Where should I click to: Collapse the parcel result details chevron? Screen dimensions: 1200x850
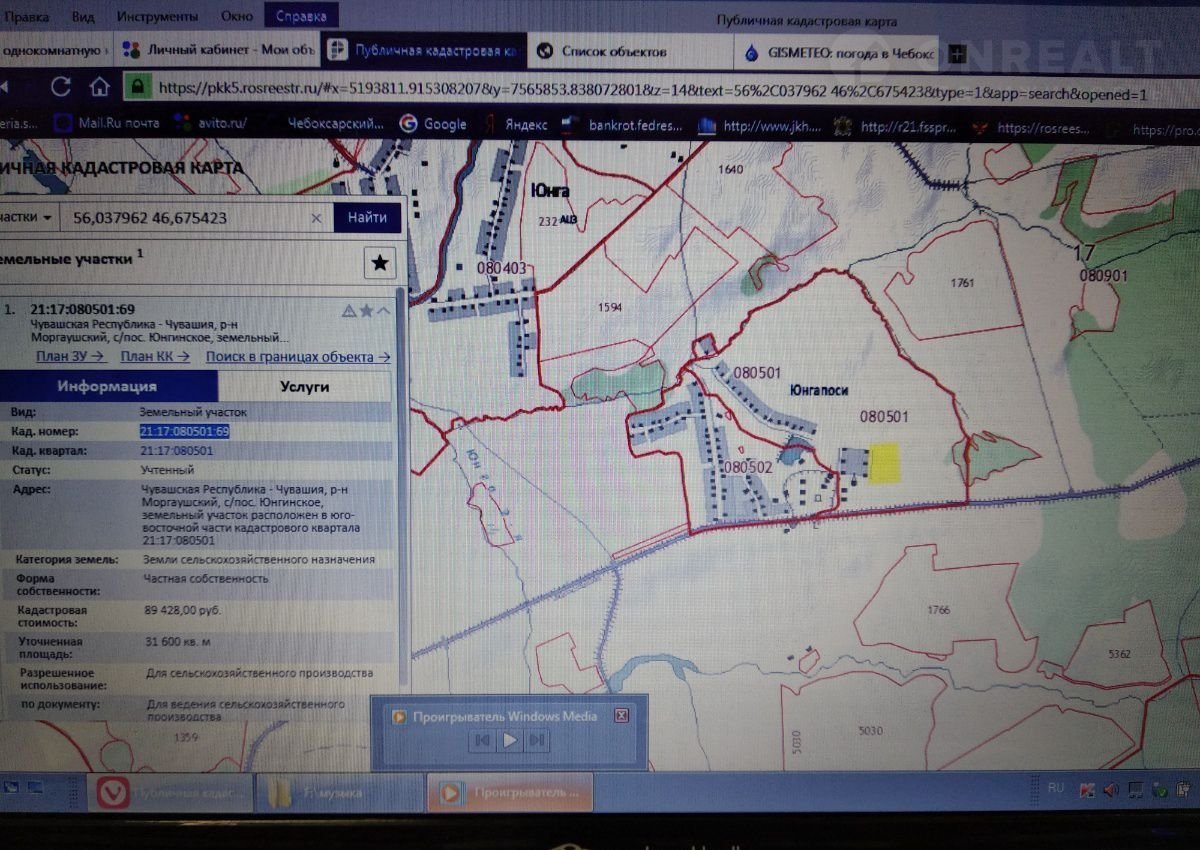pos(383,311)
